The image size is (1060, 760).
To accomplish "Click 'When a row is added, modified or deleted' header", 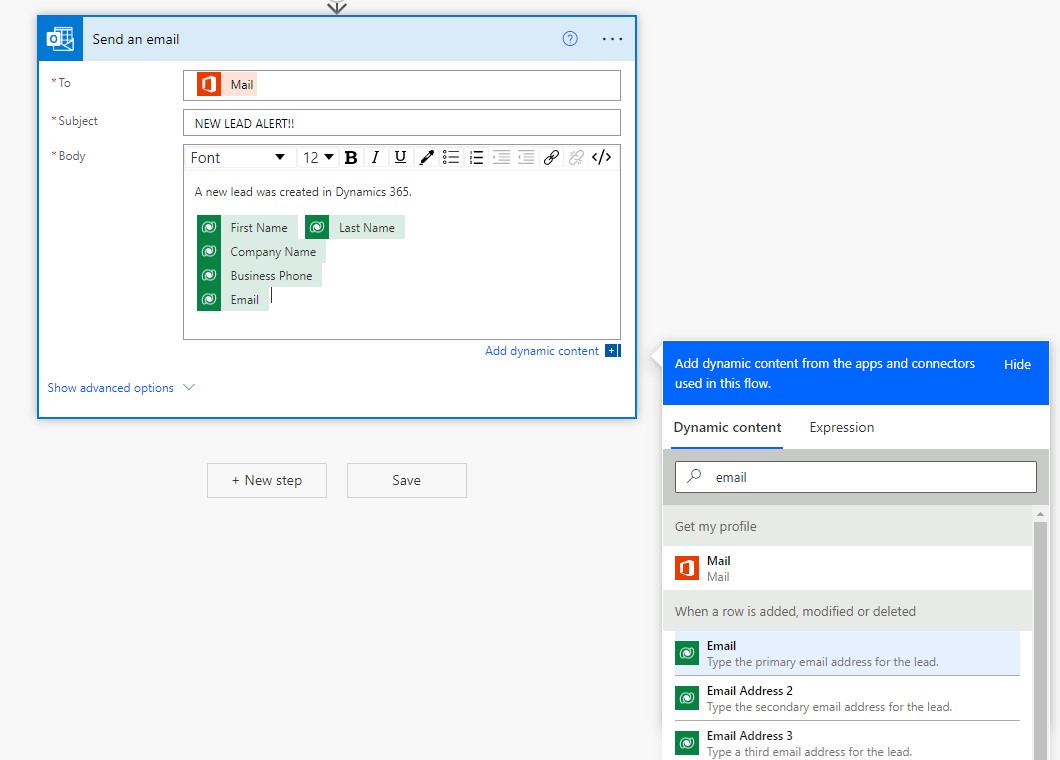I will tap(848, 611).
